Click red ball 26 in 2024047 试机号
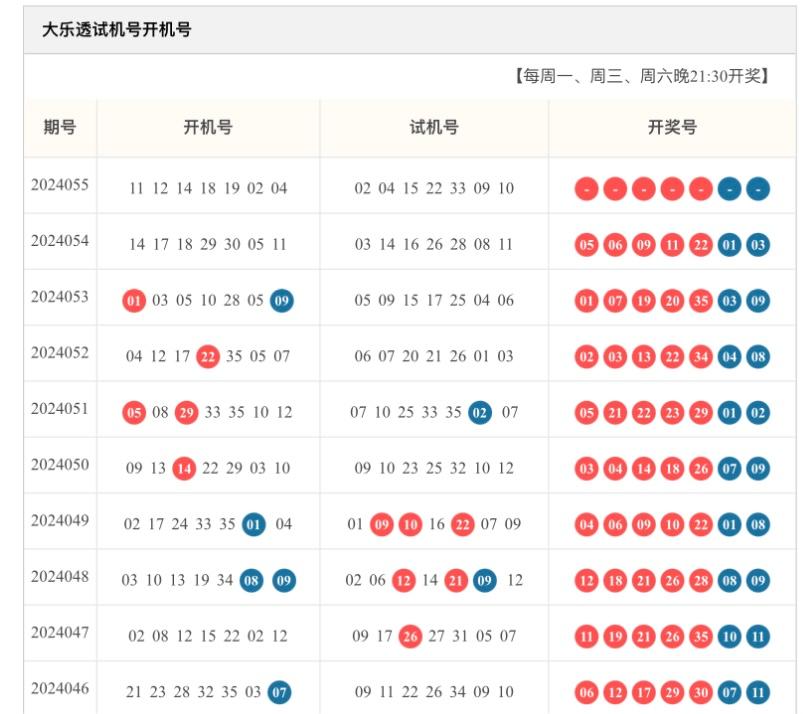This screenshot has width=803, height=714. (410, 637)
